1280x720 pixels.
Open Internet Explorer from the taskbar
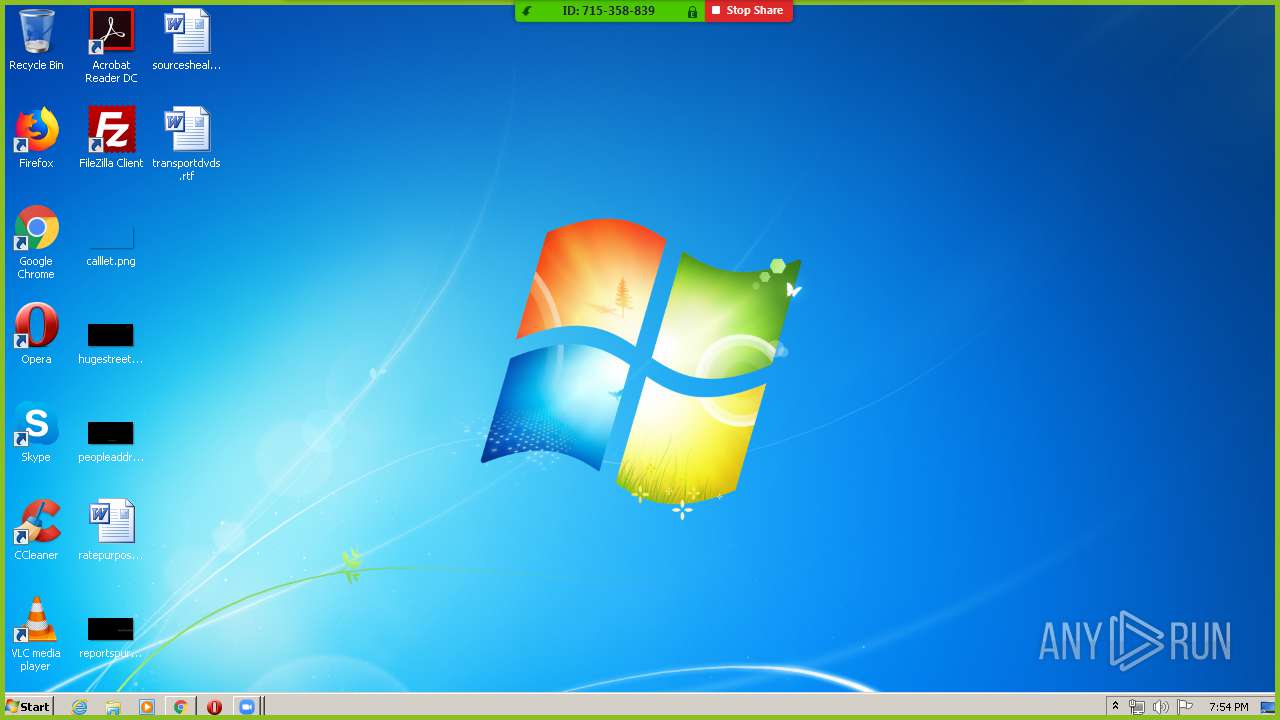pos(80,707)
